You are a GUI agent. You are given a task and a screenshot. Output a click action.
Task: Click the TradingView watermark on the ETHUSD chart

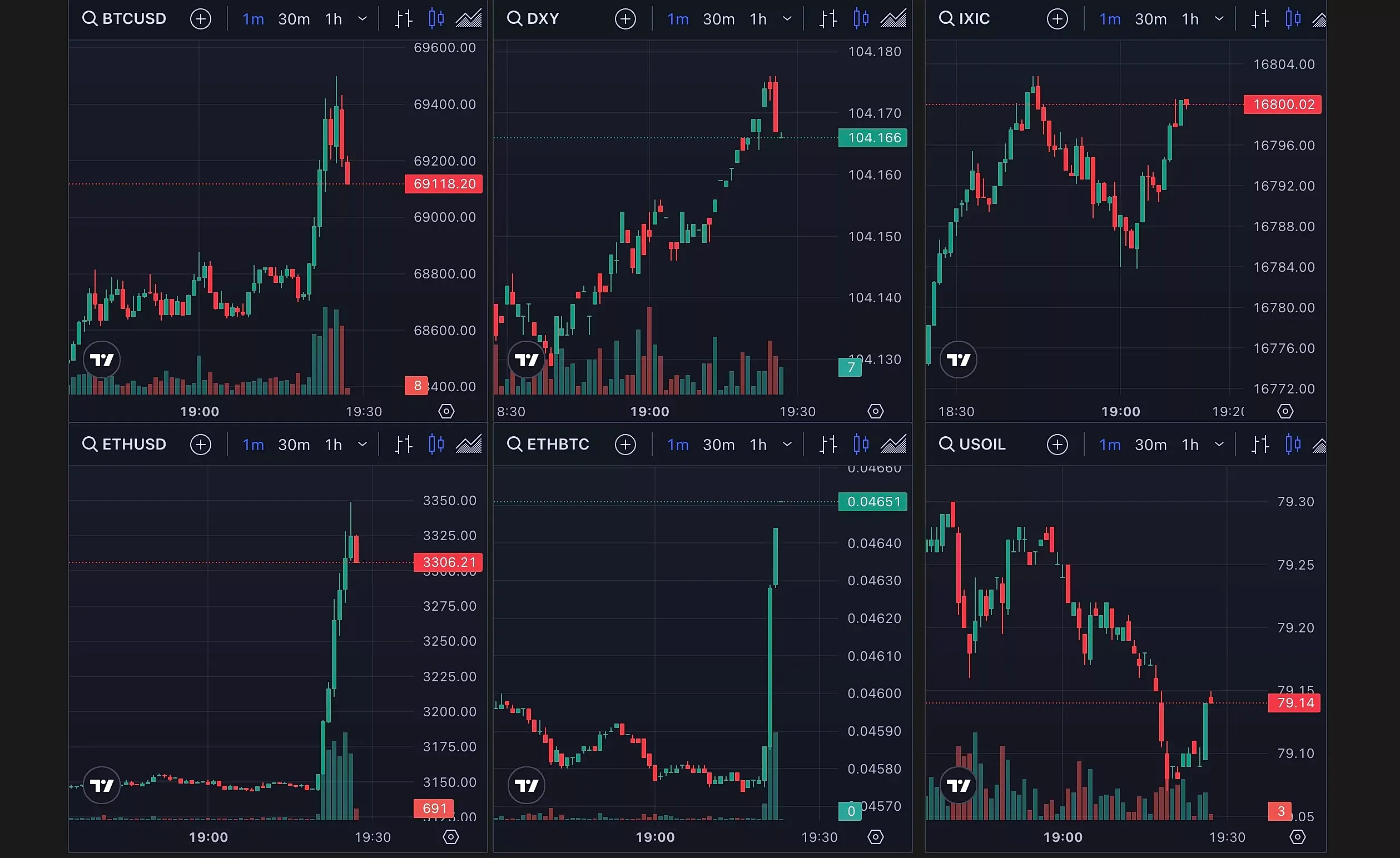tap(101, 785)
